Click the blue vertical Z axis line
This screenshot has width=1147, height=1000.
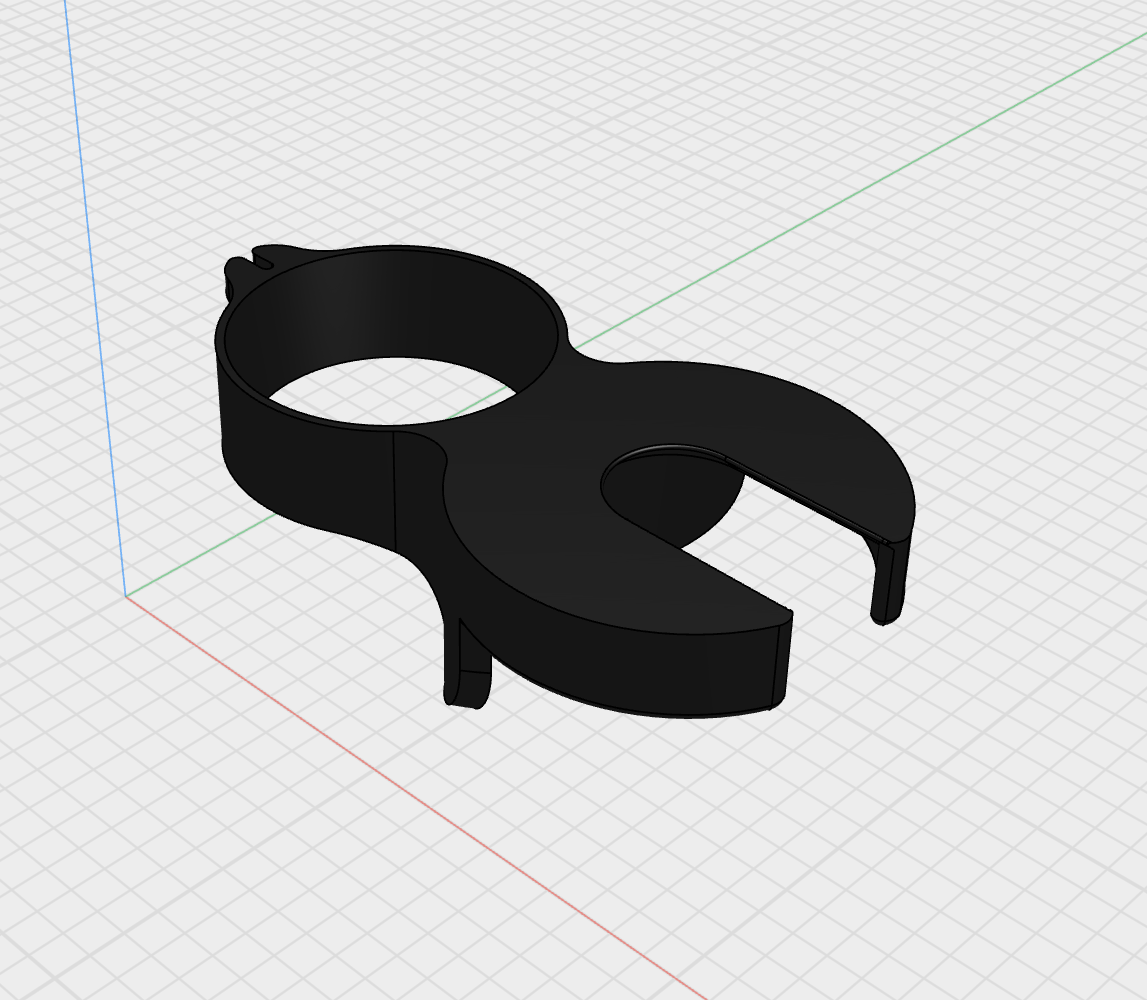[x=93, y=300]
